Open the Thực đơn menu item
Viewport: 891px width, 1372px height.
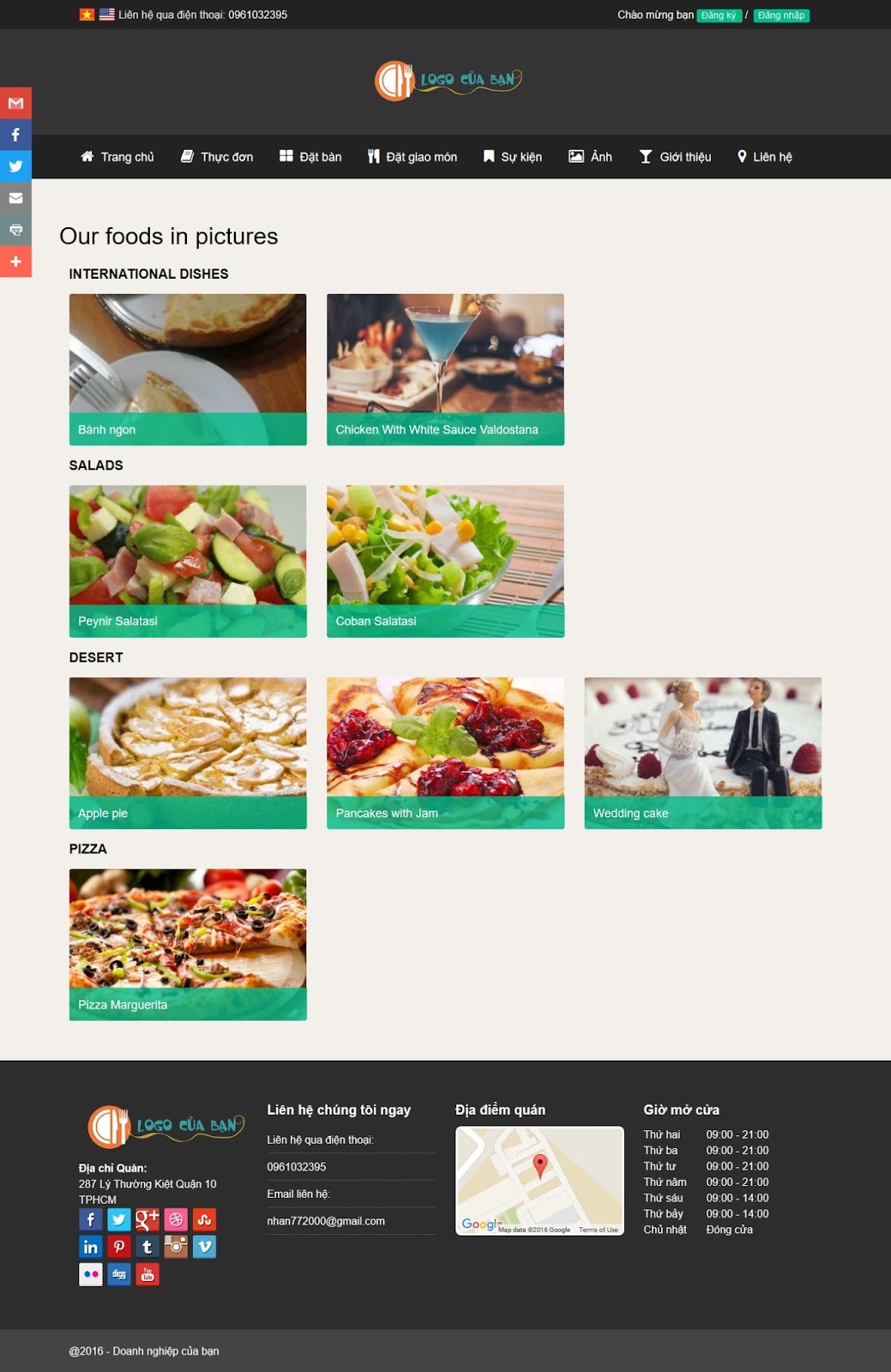pos(217,157)
